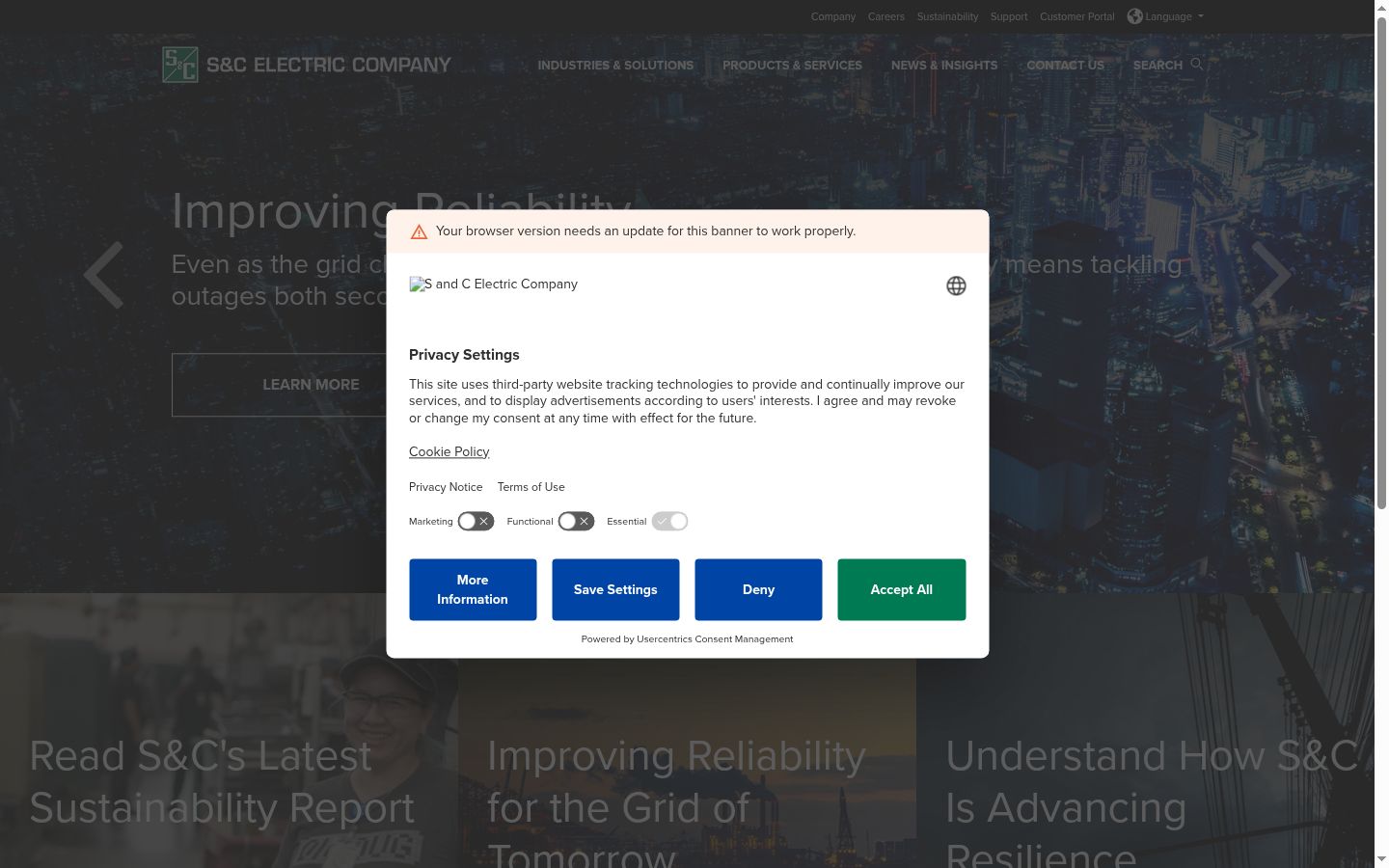The height and width of the screenshot is (868, 1389).
Task: Click the search magnifier icon
Action: click(1197, 64)
